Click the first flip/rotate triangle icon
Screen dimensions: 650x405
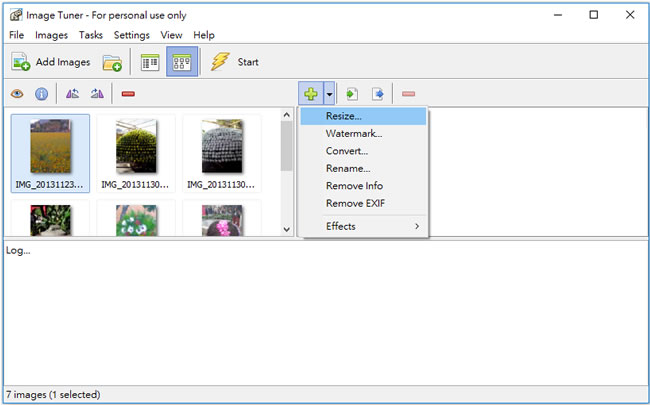[72, 94]
